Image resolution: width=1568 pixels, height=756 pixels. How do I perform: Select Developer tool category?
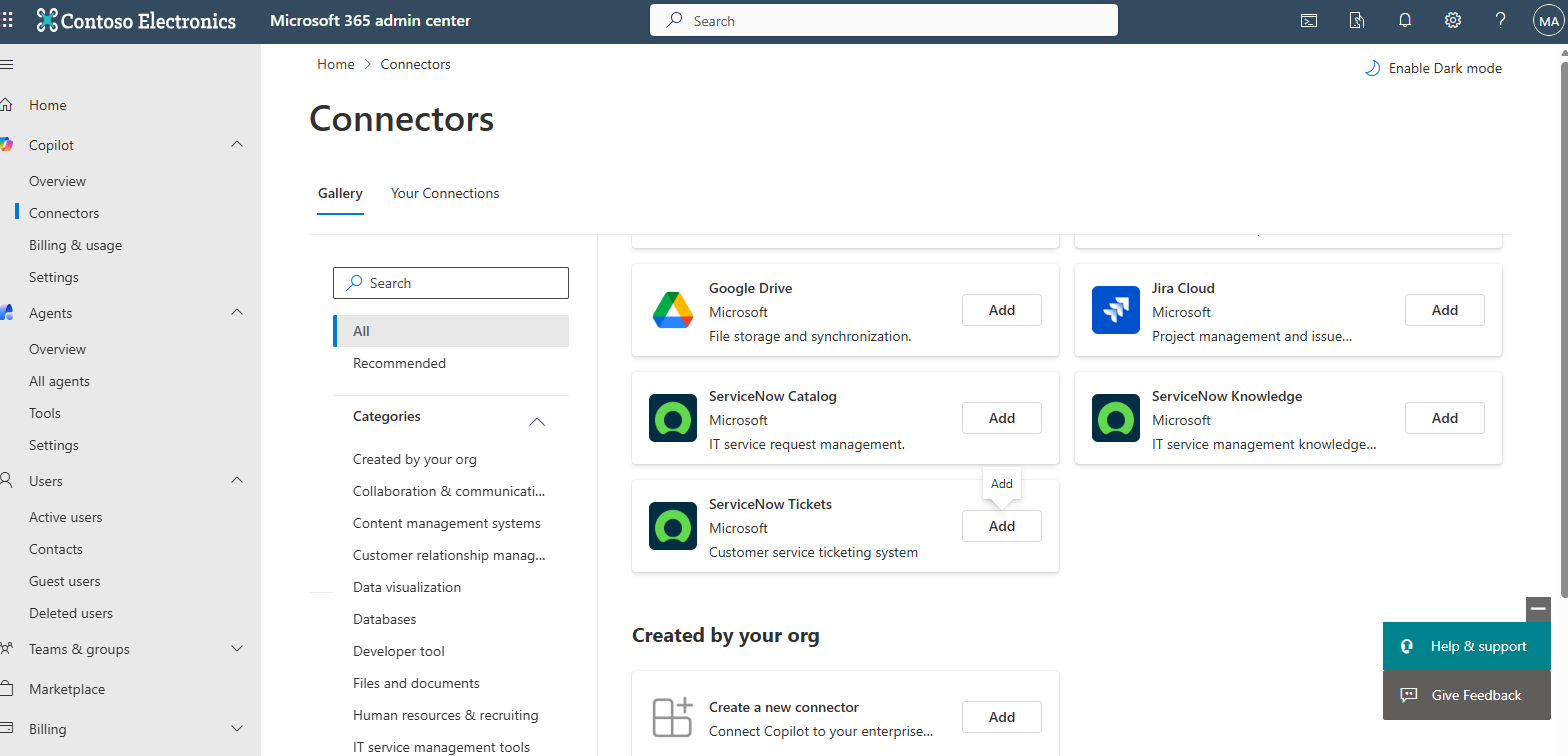click(399, 651)
